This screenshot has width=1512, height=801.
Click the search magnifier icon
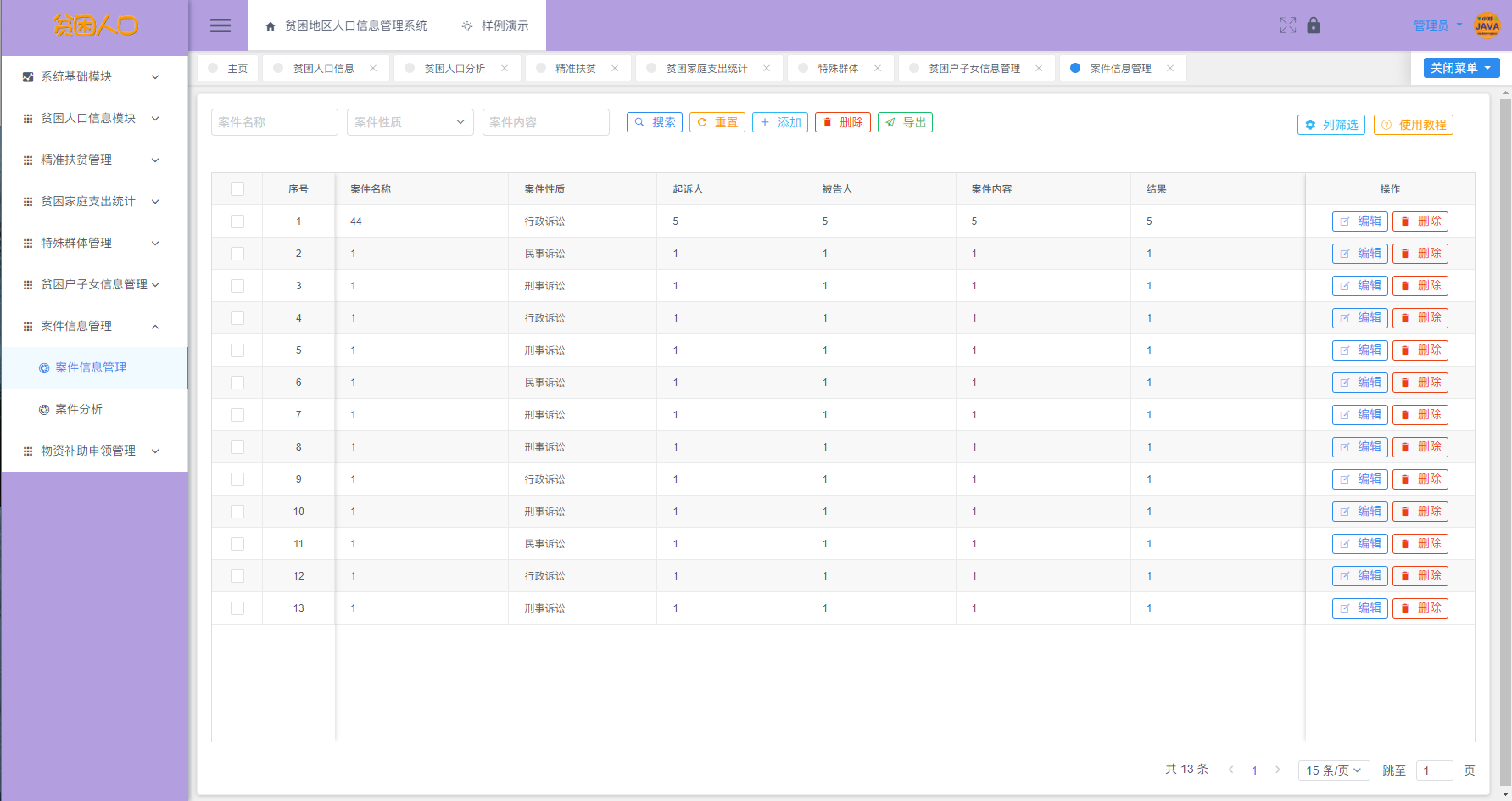tap(641, 122)
